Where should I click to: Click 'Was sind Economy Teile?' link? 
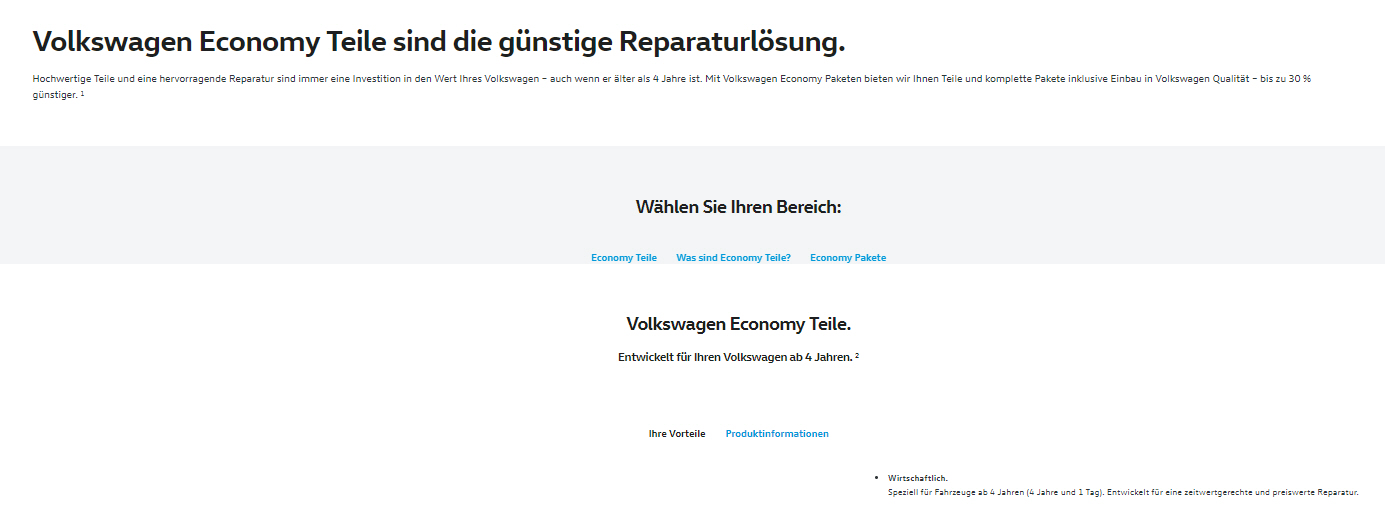733,258
